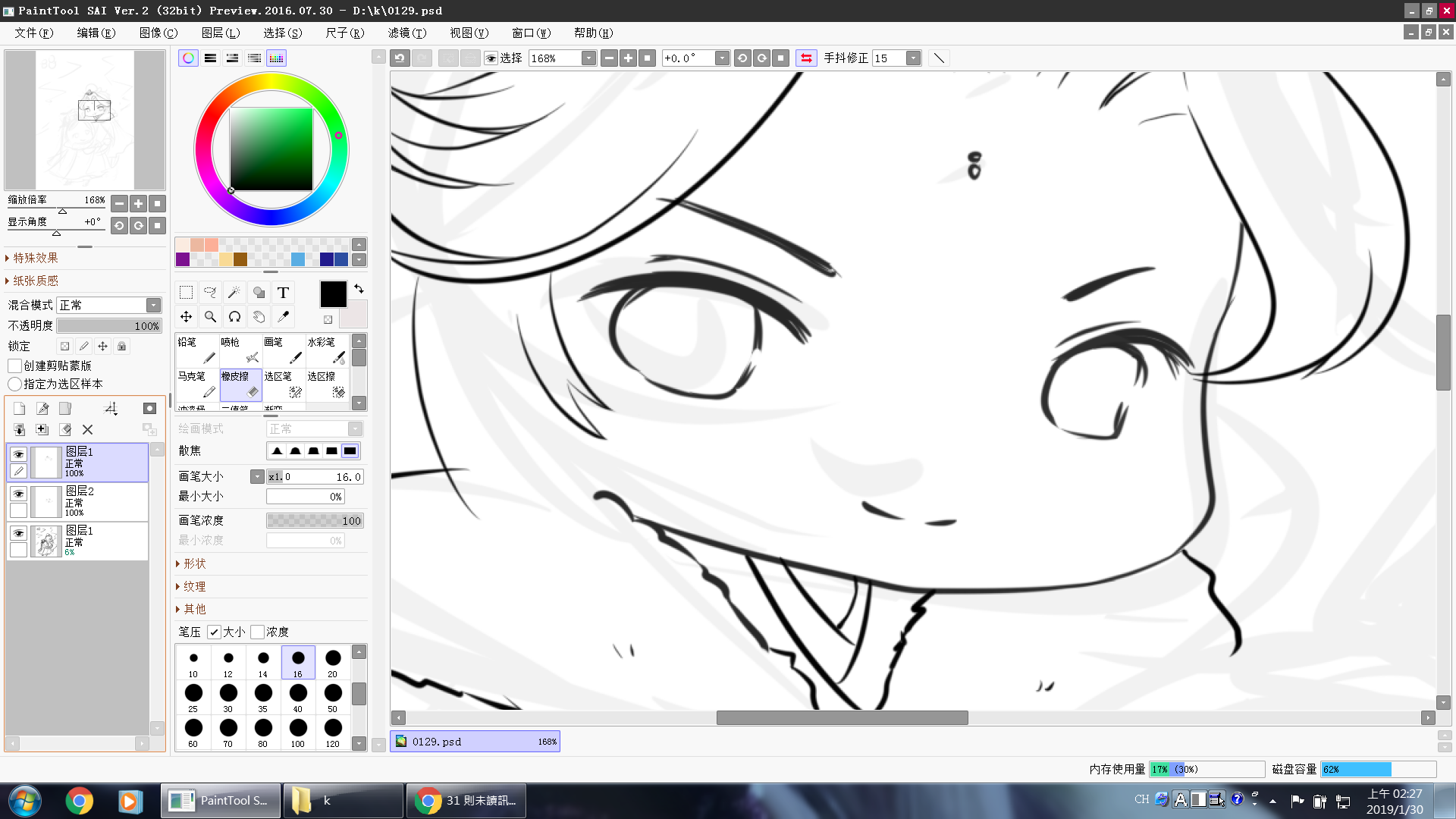Screen dimensions: 1456x819
Task: Open the 混合模式 blend mode dropdown
Action: point(153,305)
